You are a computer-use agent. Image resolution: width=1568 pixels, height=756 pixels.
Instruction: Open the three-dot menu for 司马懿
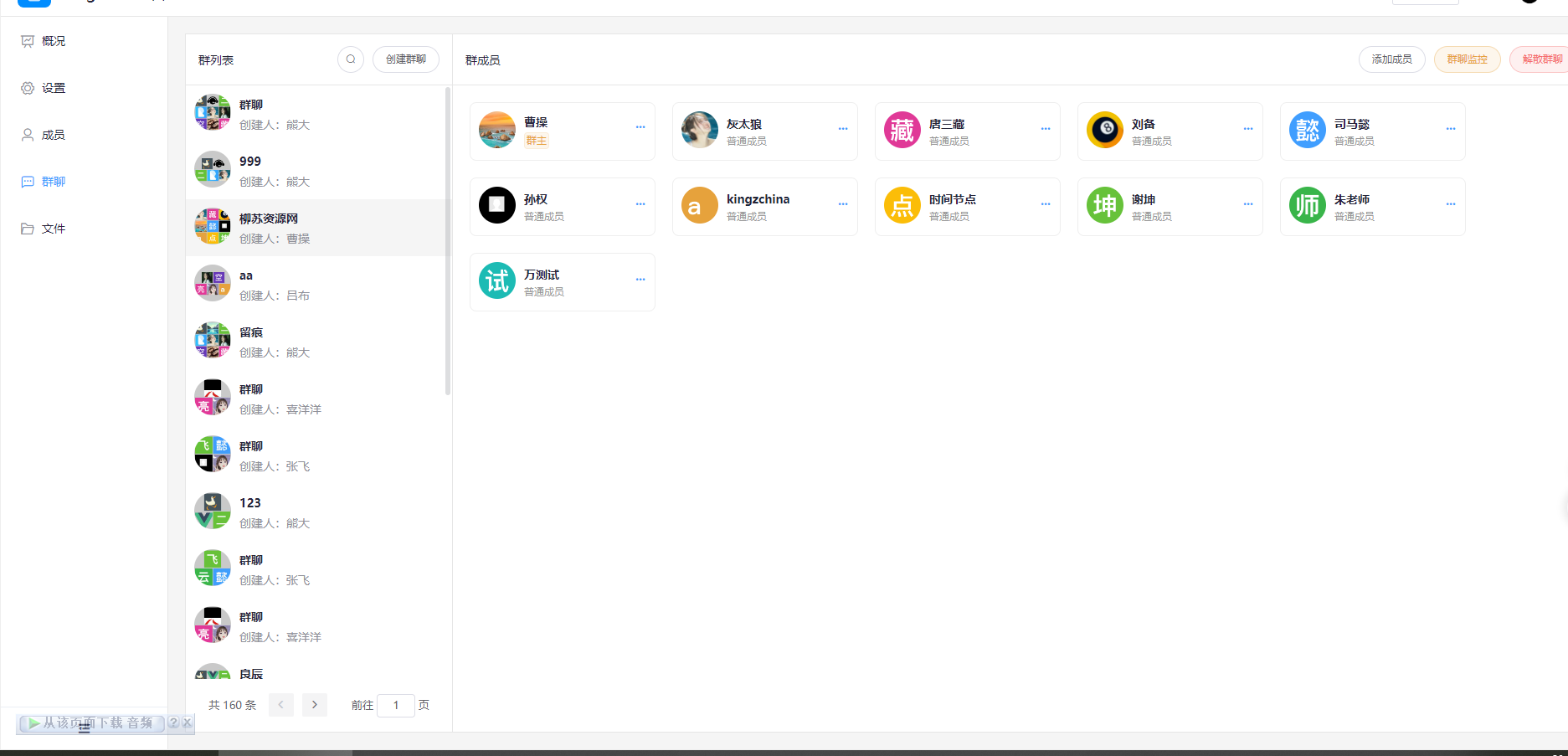(x=1451, y=129)
